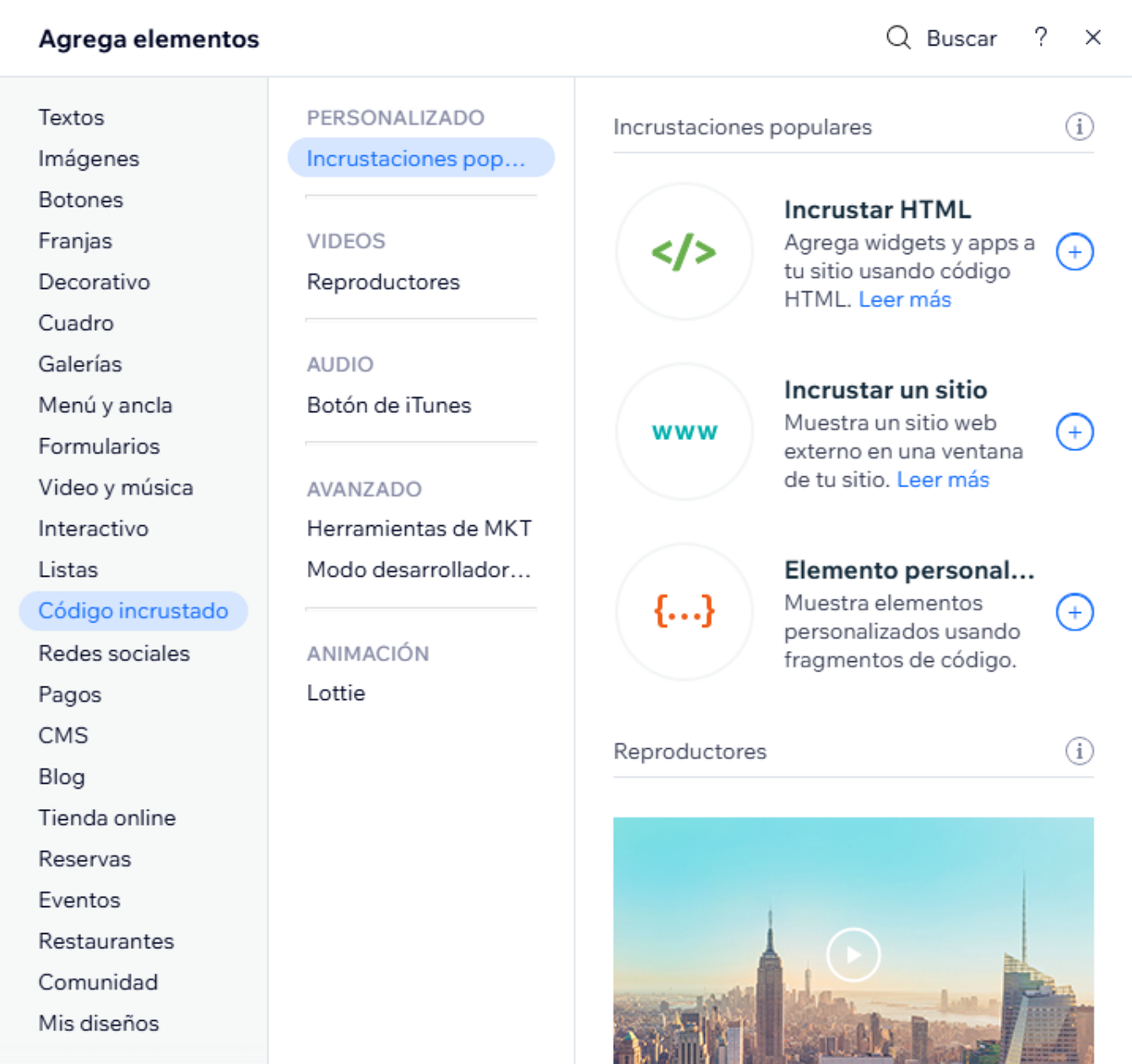This screenshot has width=1132, height=1064.
Task: Add Elemento personalizado with plus button
Action: (x=1075, y=612)
